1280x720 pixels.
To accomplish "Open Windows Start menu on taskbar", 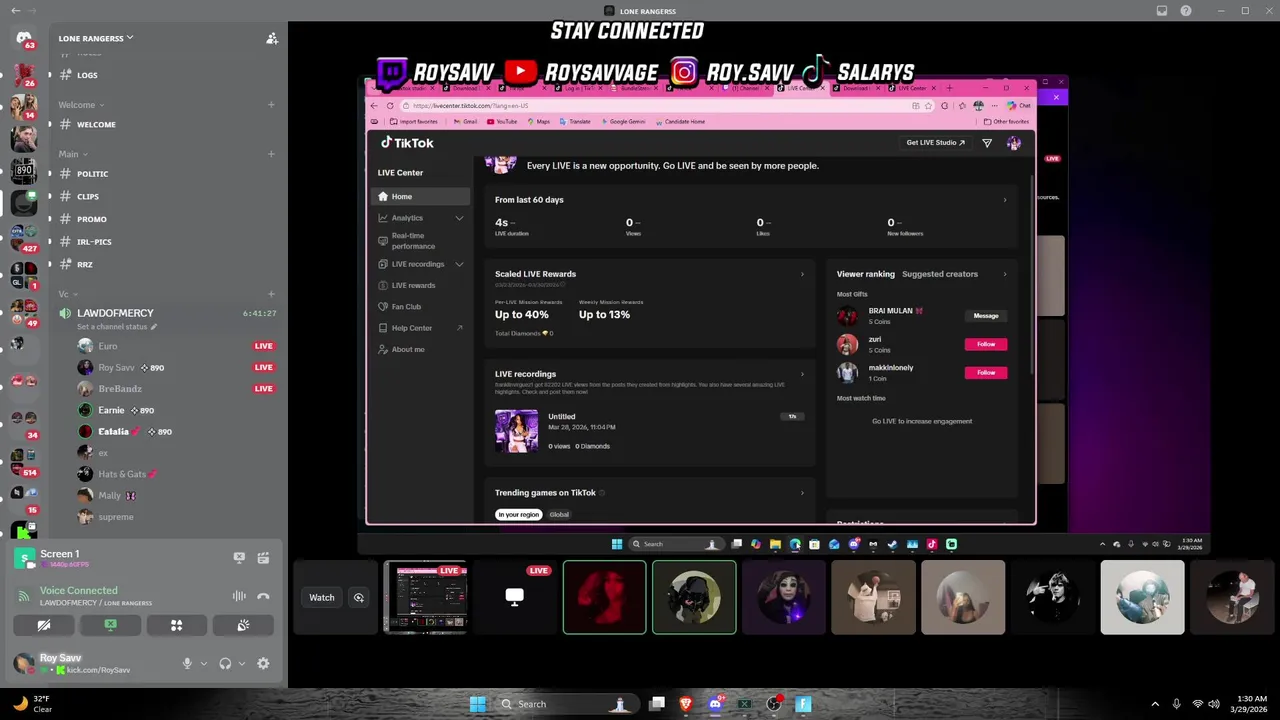I will 478,704.
